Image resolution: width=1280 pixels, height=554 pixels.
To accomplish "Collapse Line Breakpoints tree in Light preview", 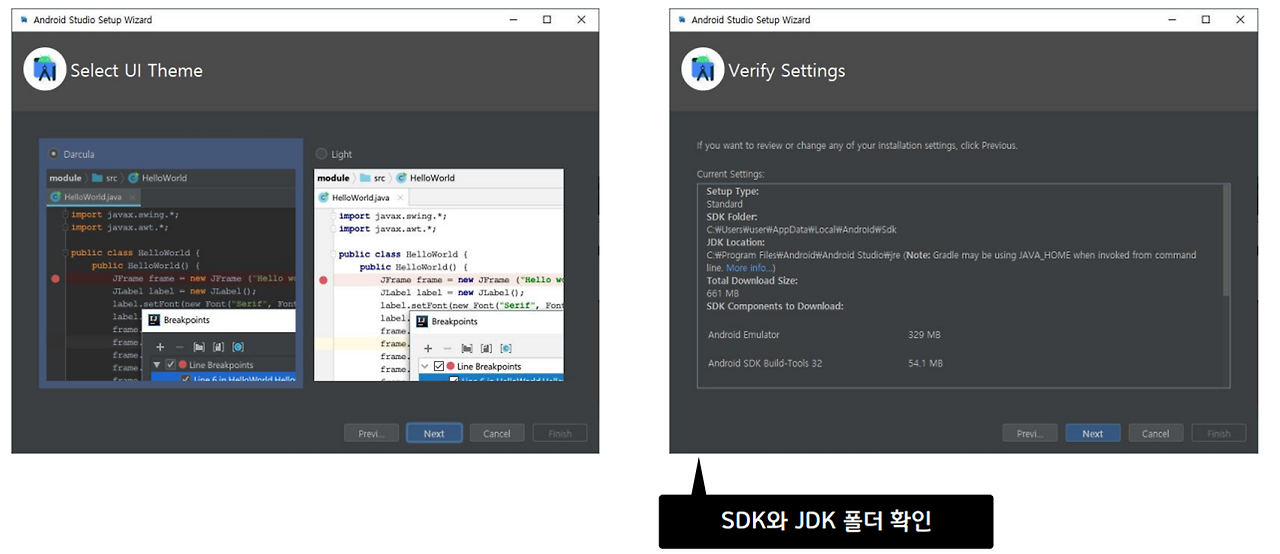I will 424,367.
